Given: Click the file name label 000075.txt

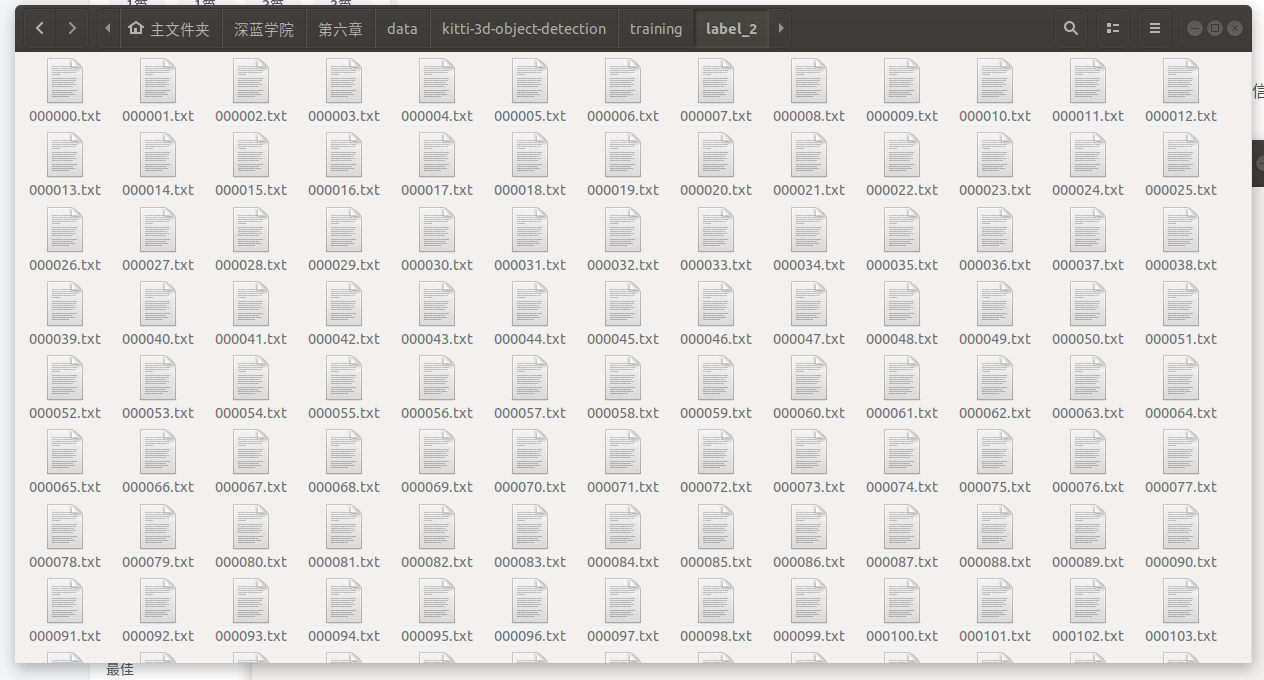Looking at the screenshot, I should click(995, 487).
